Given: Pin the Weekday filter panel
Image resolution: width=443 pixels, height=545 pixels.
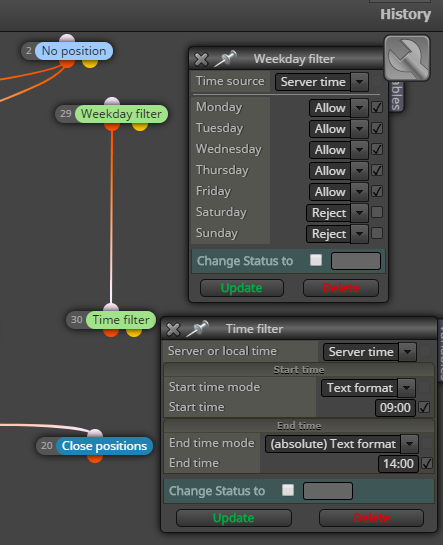Looking at the screenshot, I should click(x=225, y=58).
